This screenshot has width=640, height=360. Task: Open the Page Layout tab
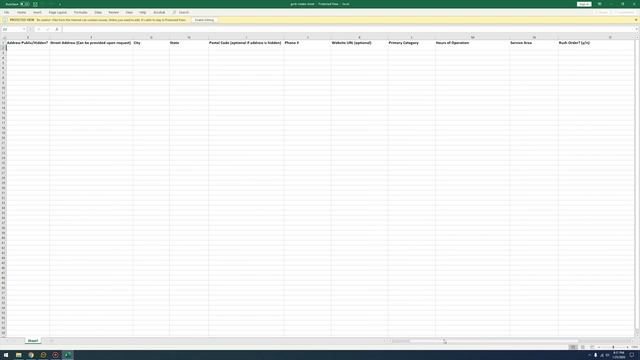tap(58, 13)
